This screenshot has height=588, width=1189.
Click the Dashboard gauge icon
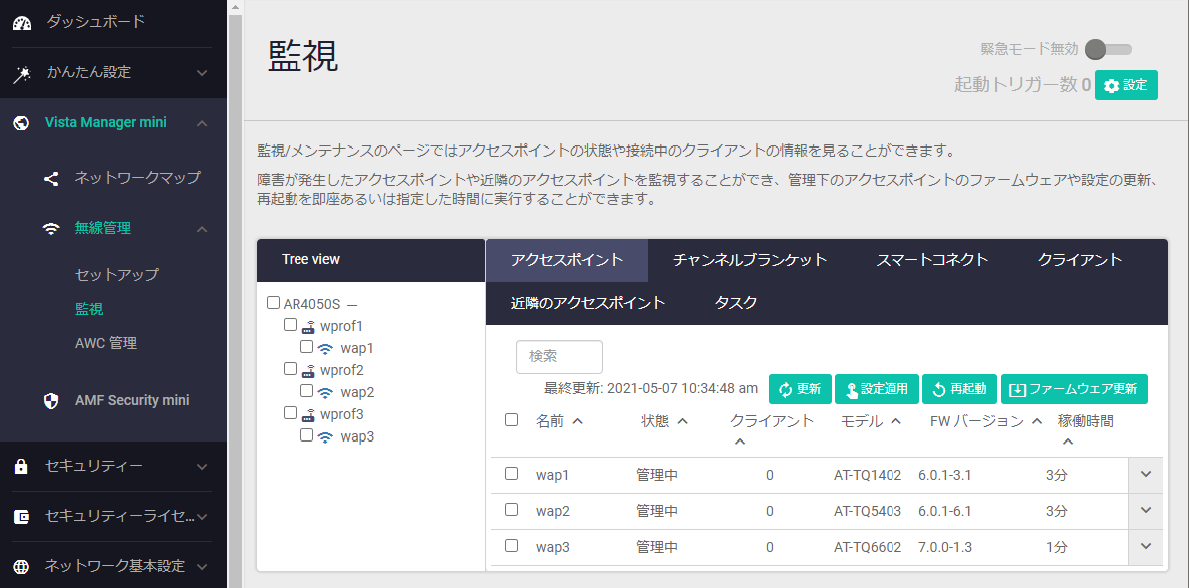22,22
